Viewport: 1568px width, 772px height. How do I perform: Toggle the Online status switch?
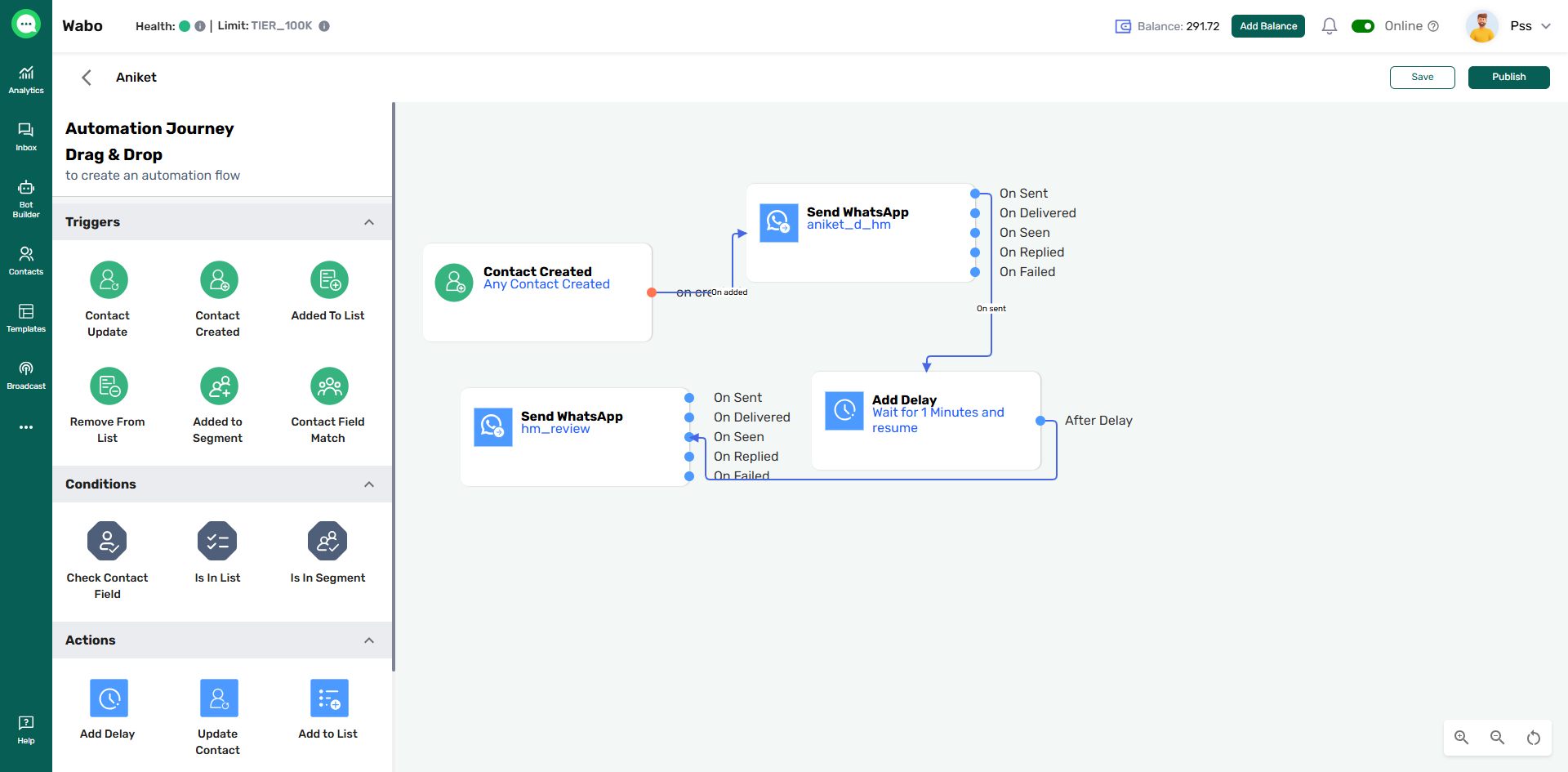coord(1362,26)
